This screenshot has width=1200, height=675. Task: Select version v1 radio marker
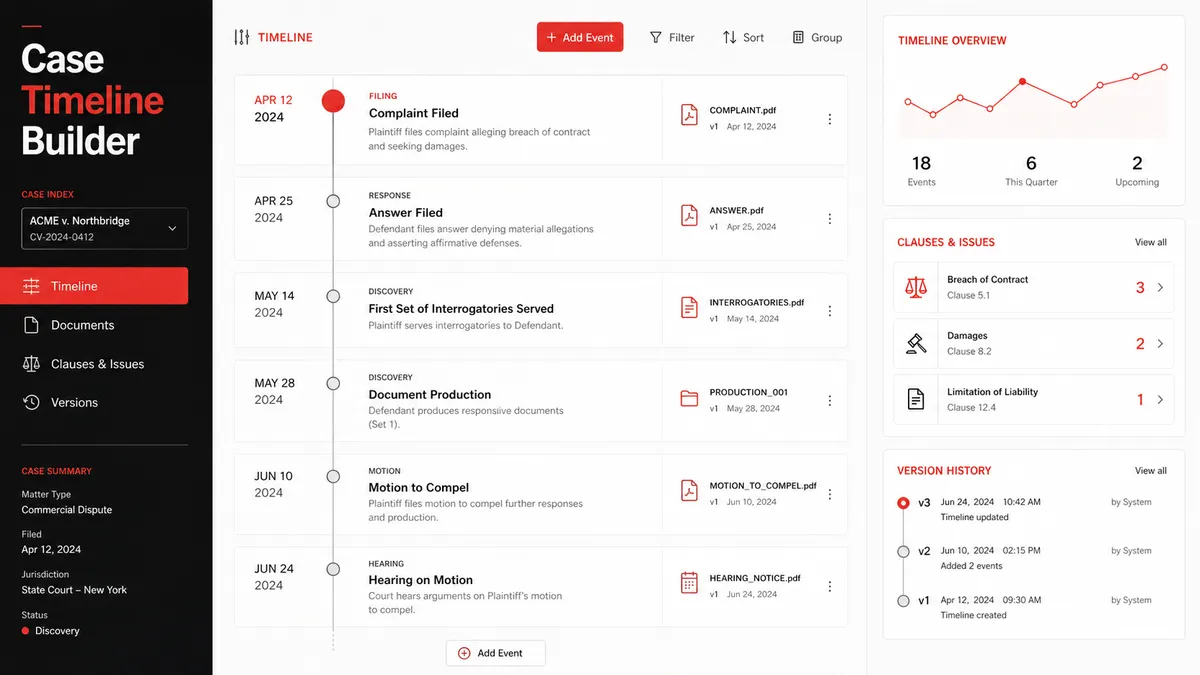click(904, 601)
